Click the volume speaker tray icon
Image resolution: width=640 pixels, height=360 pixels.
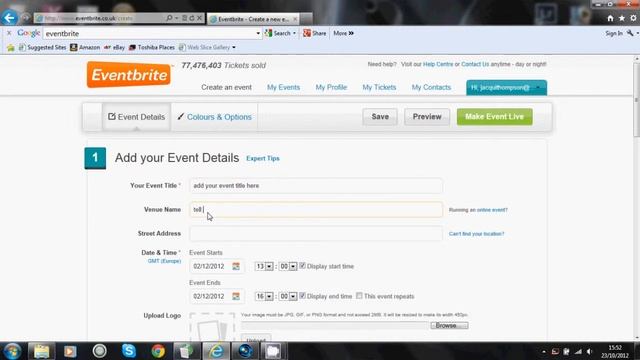(590, 351)
